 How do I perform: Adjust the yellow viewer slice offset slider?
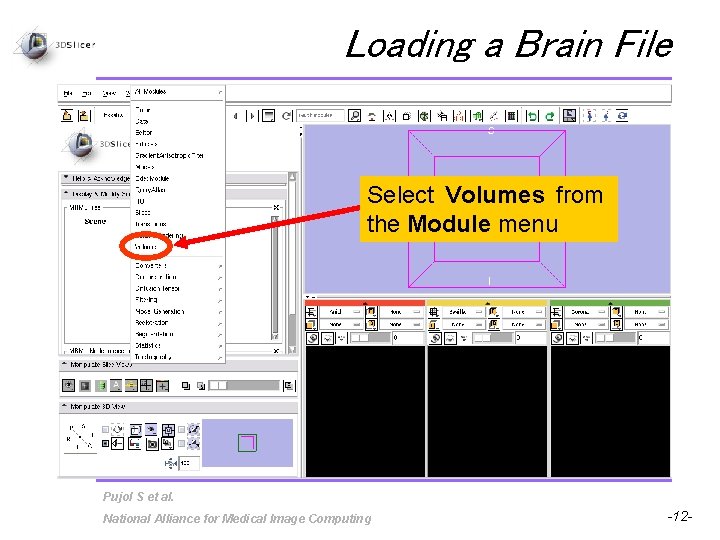coord(493,338)
